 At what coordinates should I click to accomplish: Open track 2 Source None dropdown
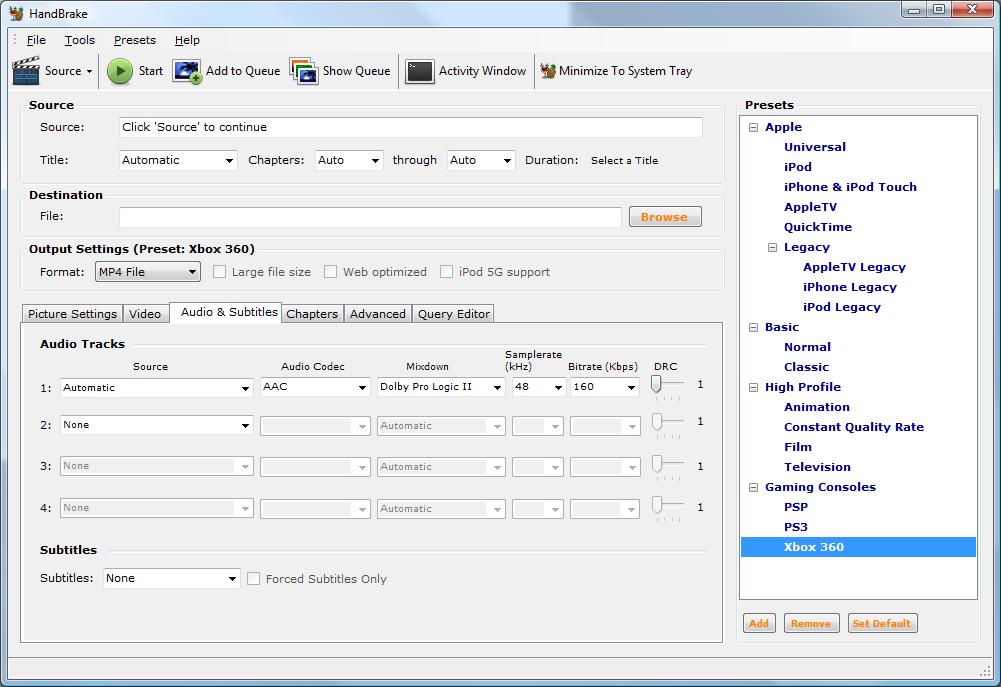[x=156, y=425]
